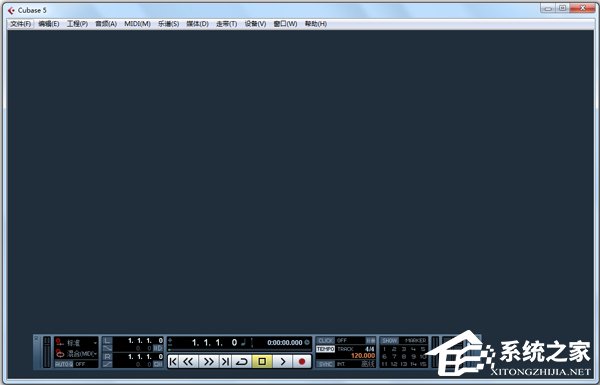This screenshot has width=600, height=385.
Task: Toggle Punch In below the L button
Action: coord(108,348)
